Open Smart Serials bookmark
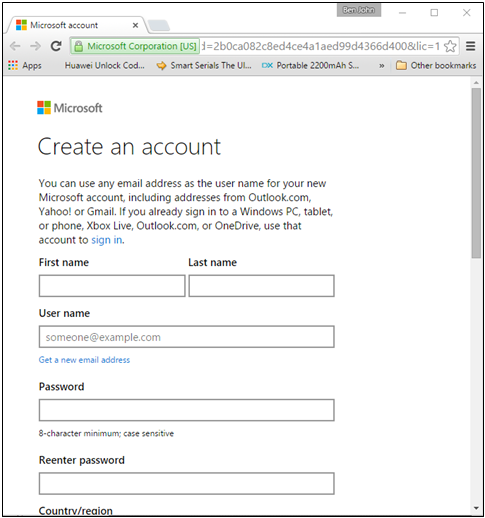Viewport: 485px width, 518px height. pos(204,65)
